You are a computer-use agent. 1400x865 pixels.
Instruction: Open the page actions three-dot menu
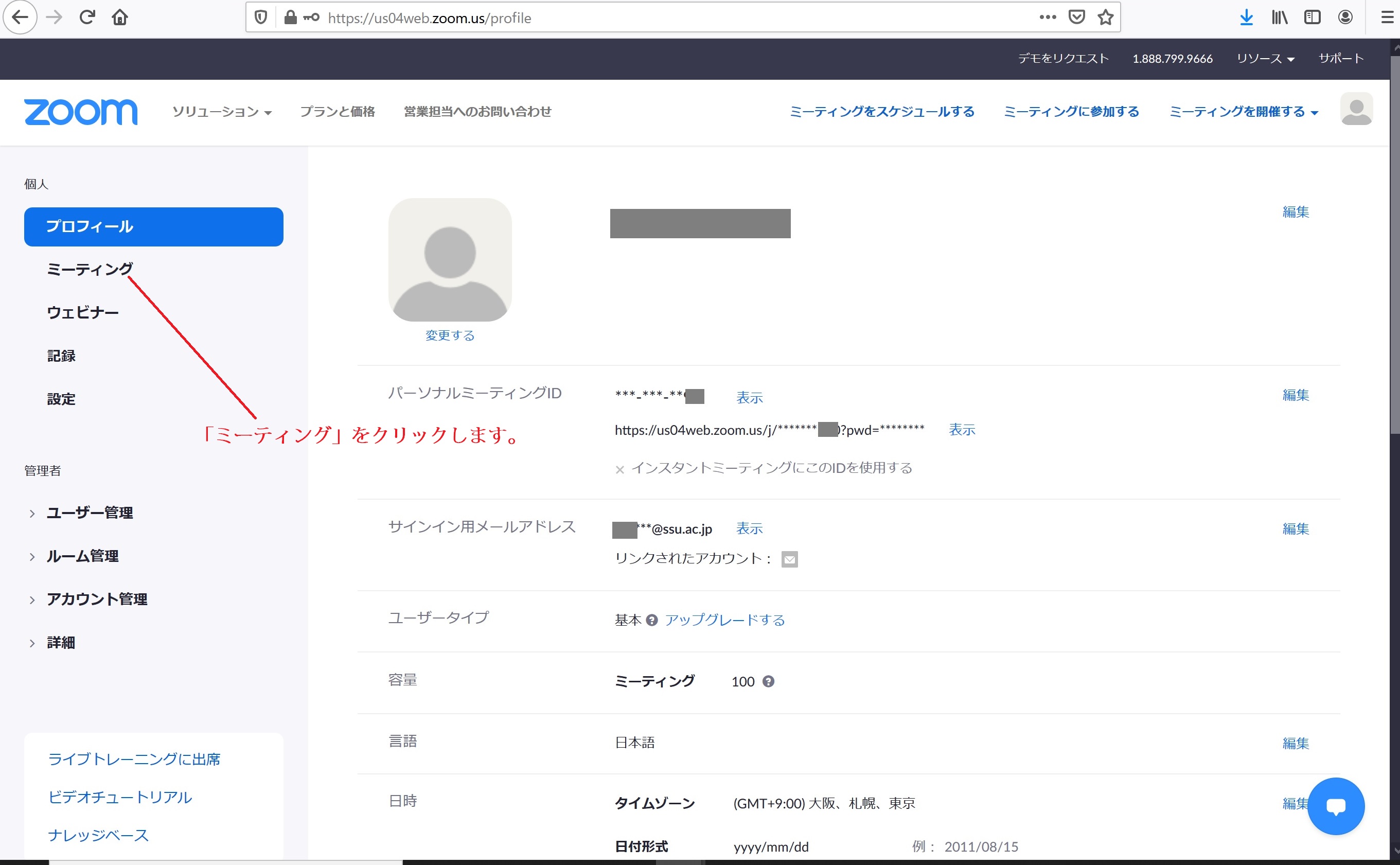tap(1048, 17)
